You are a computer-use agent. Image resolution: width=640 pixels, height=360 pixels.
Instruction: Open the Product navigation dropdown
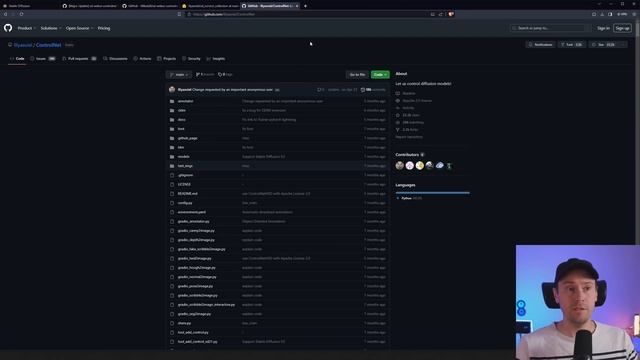(x=27, y=28)
